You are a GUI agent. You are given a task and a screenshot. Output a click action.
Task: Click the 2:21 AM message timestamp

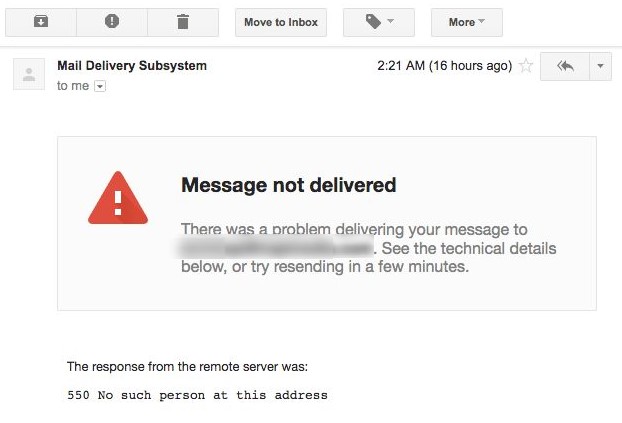(445, 65)
